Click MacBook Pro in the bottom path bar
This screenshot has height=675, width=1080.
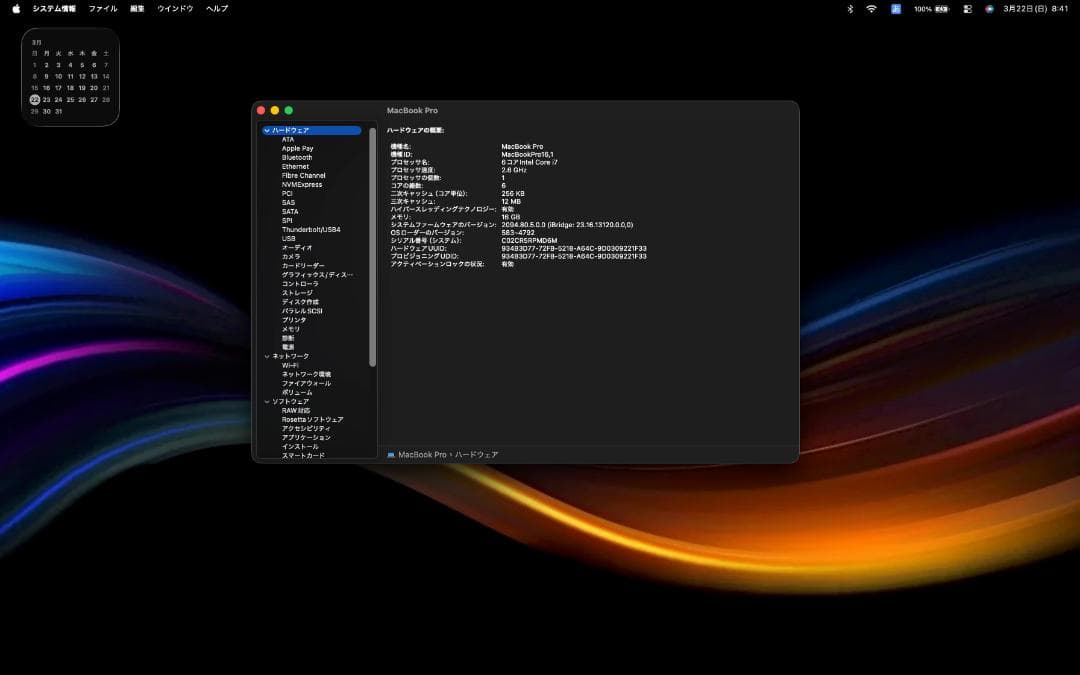click(x=422, y=455)
